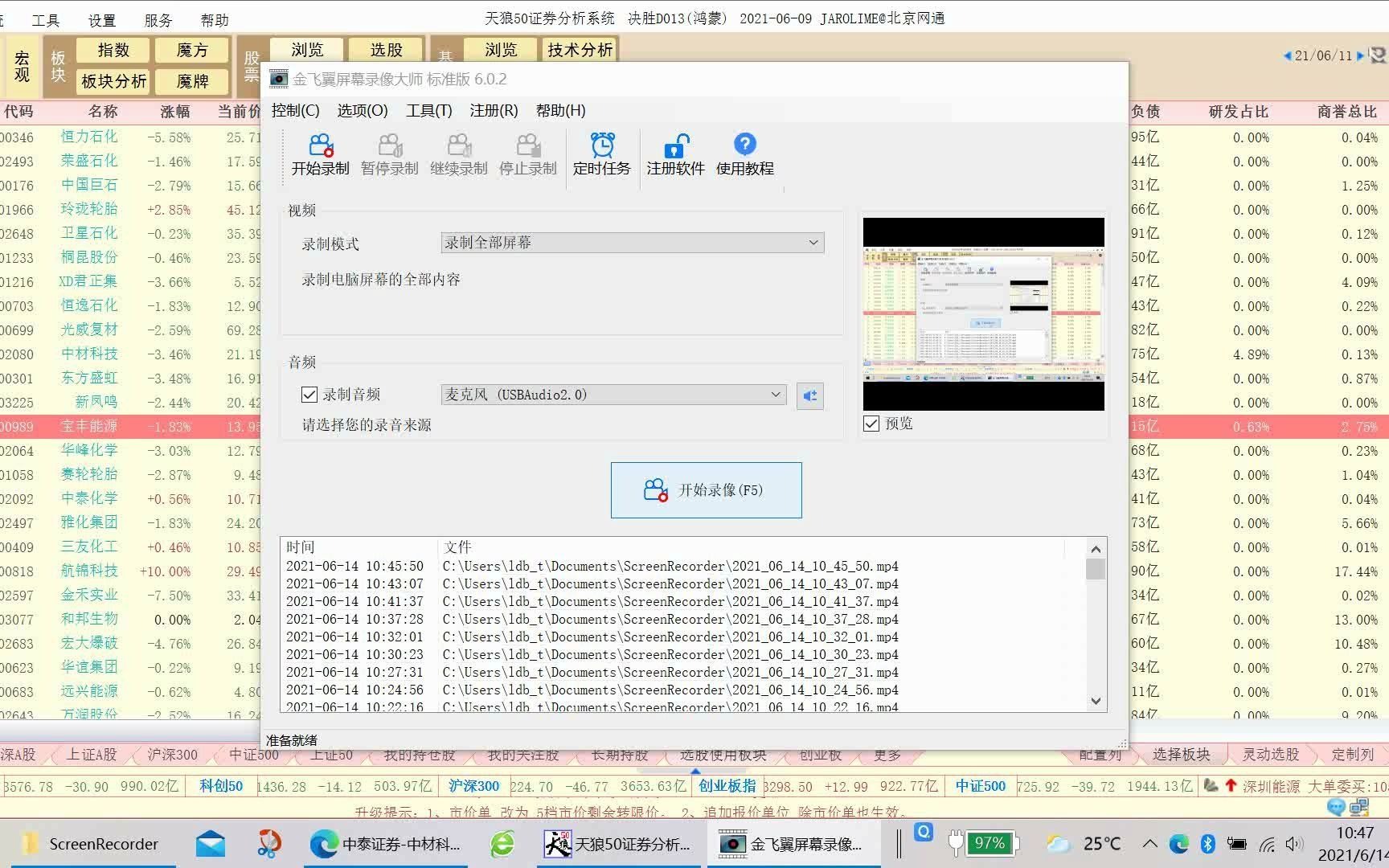The image size is (1389, 868).
Task: Select the 沪深300 tab at bottom
Action: click(x=172, y=755)
